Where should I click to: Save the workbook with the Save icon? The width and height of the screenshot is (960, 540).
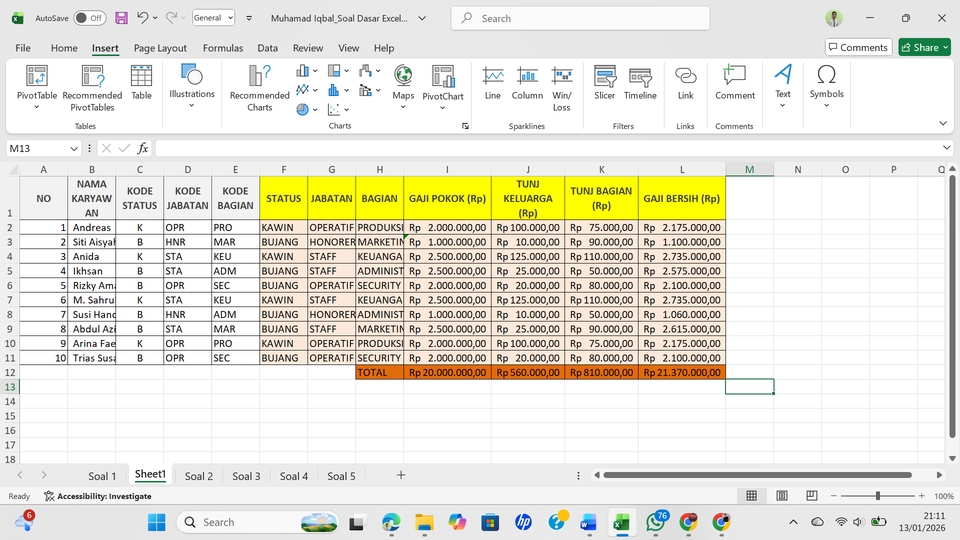pyautogui.click(x=121, y=18)
